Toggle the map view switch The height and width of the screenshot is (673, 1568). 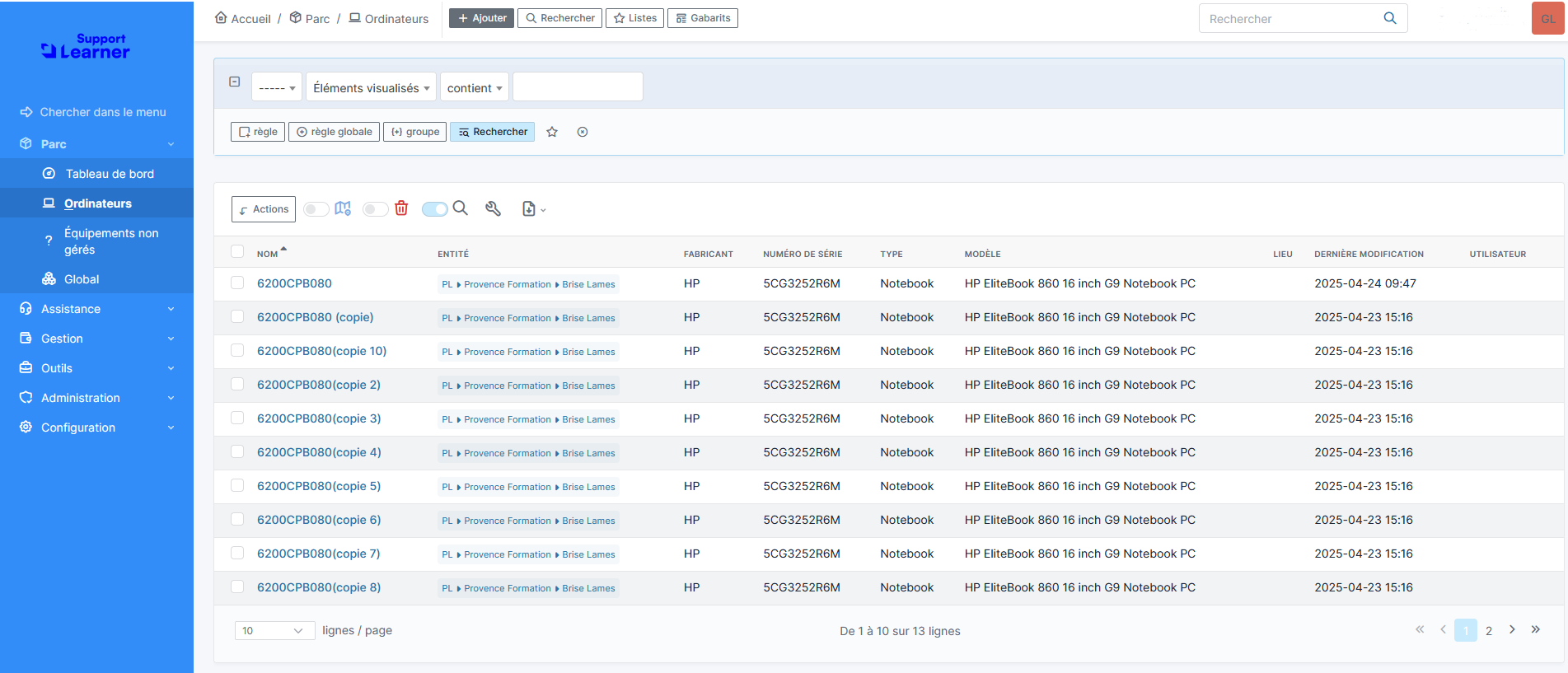click(x=316, y=209)
